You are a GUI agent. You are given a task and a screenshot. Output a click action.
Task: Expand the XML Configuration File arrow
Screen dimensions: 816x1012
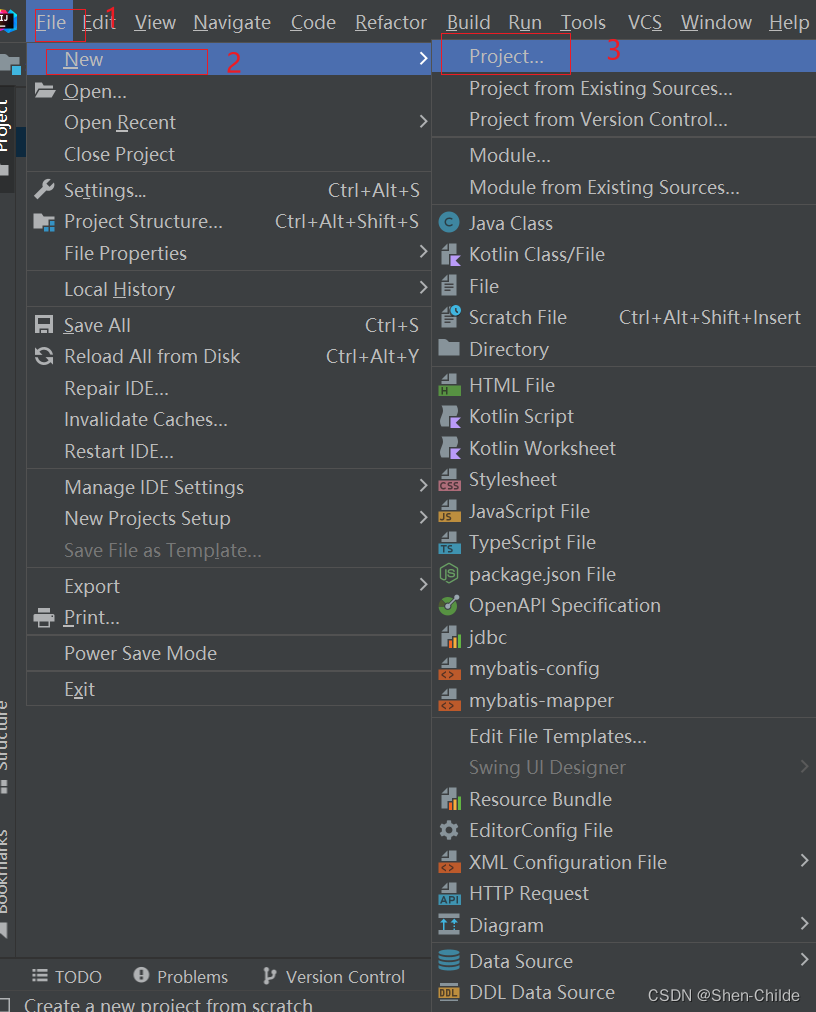pos(804,860)
